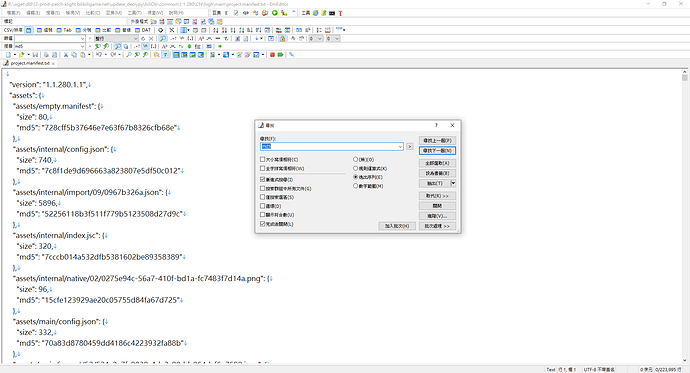
Task: Select Tab separated mode in CSV toolbar
Action: 64,30
